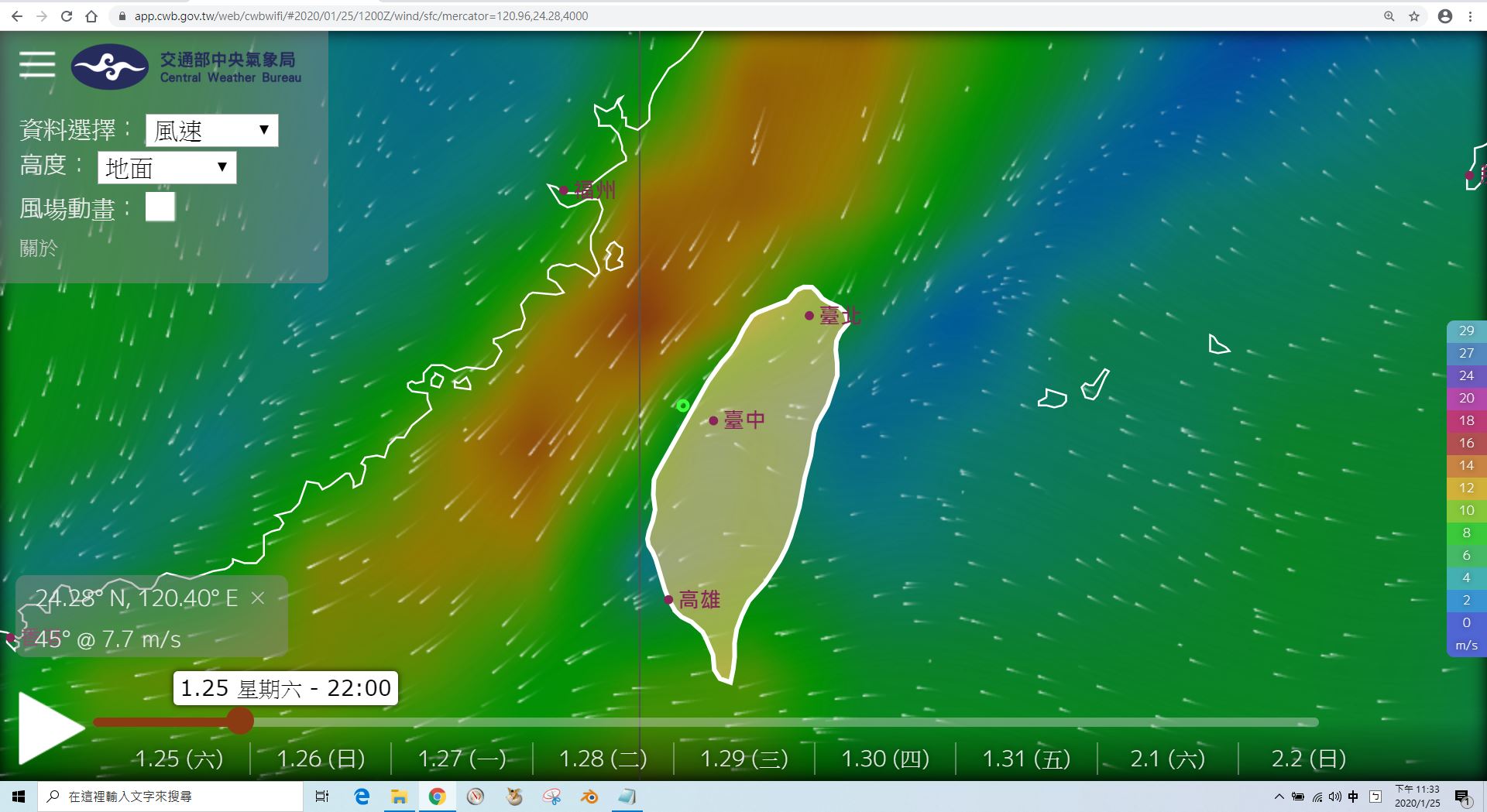Launch Microsoft Edge from taskbar
This screenshot has width=1487, height=812.
(x=362, y=797)
